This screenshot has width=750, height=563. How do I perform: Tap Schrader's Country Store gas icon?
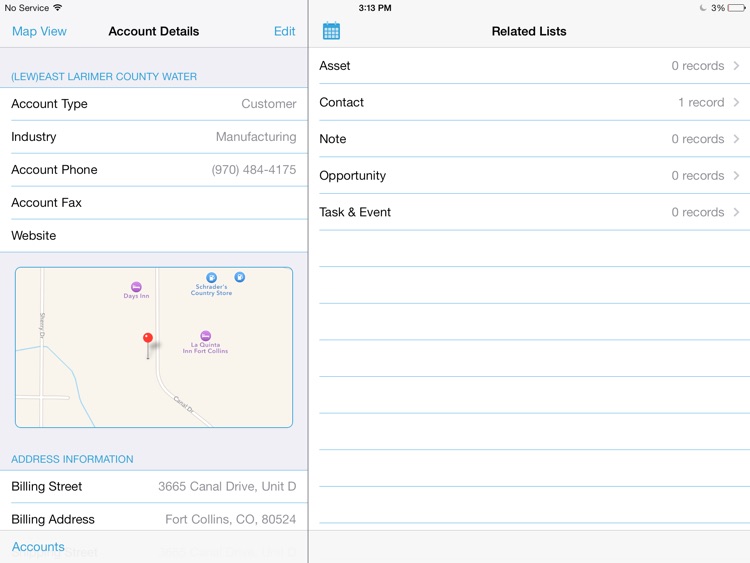point(211,277)
